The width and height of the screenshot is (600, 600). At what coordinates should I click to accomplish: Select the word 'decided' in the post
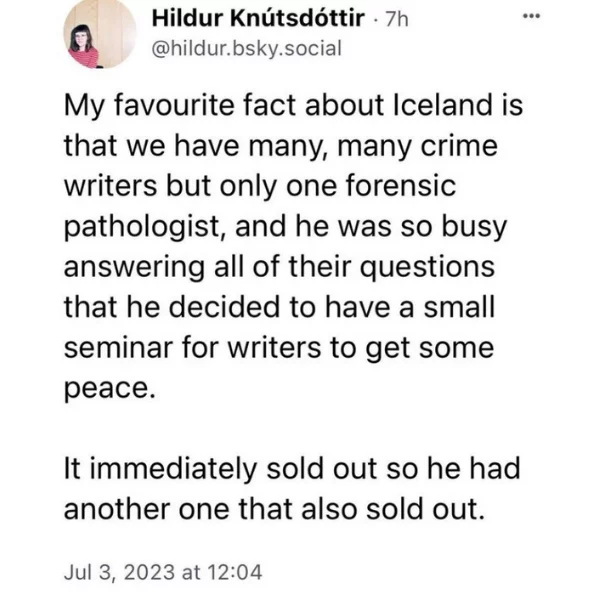point(224,307)
